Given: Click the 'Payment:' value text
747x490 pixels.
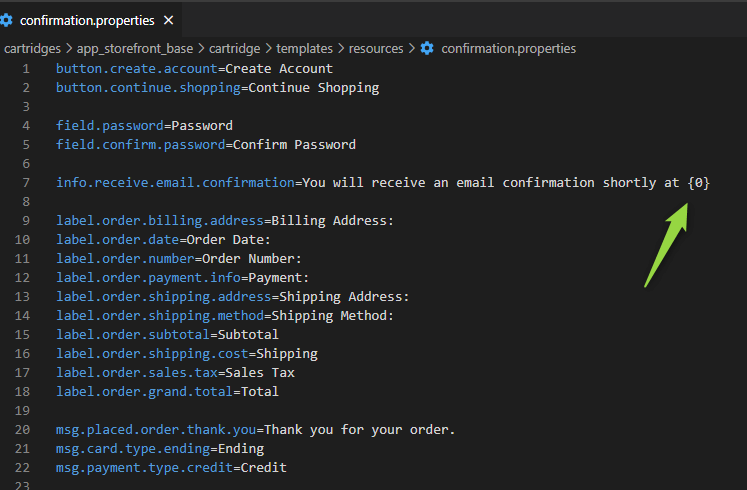Looking at the screenshot, I should (x=279, y=278).
